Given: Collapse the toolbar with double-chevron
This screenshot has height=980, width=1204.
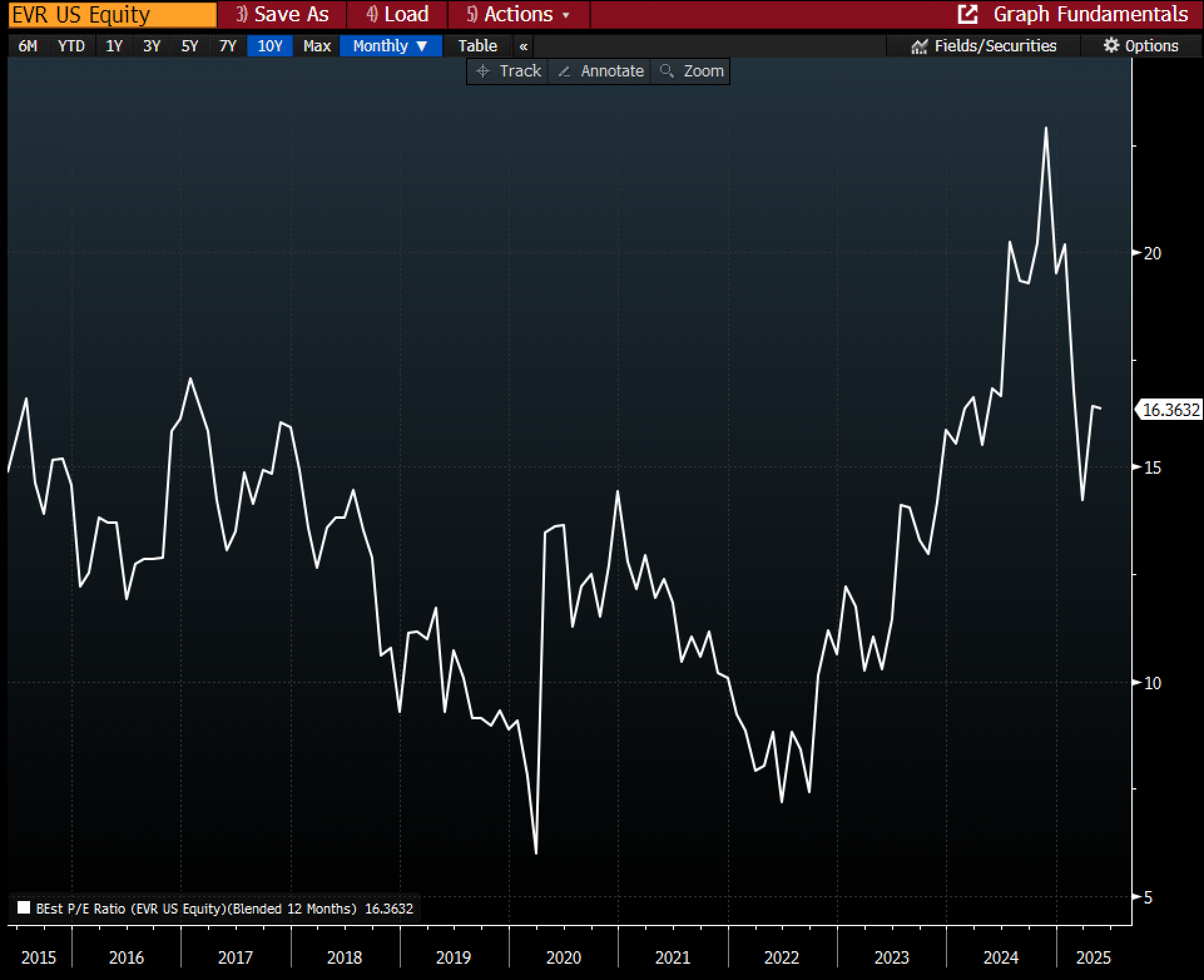Looking at the screenshot, I should [x=524, y=46].
